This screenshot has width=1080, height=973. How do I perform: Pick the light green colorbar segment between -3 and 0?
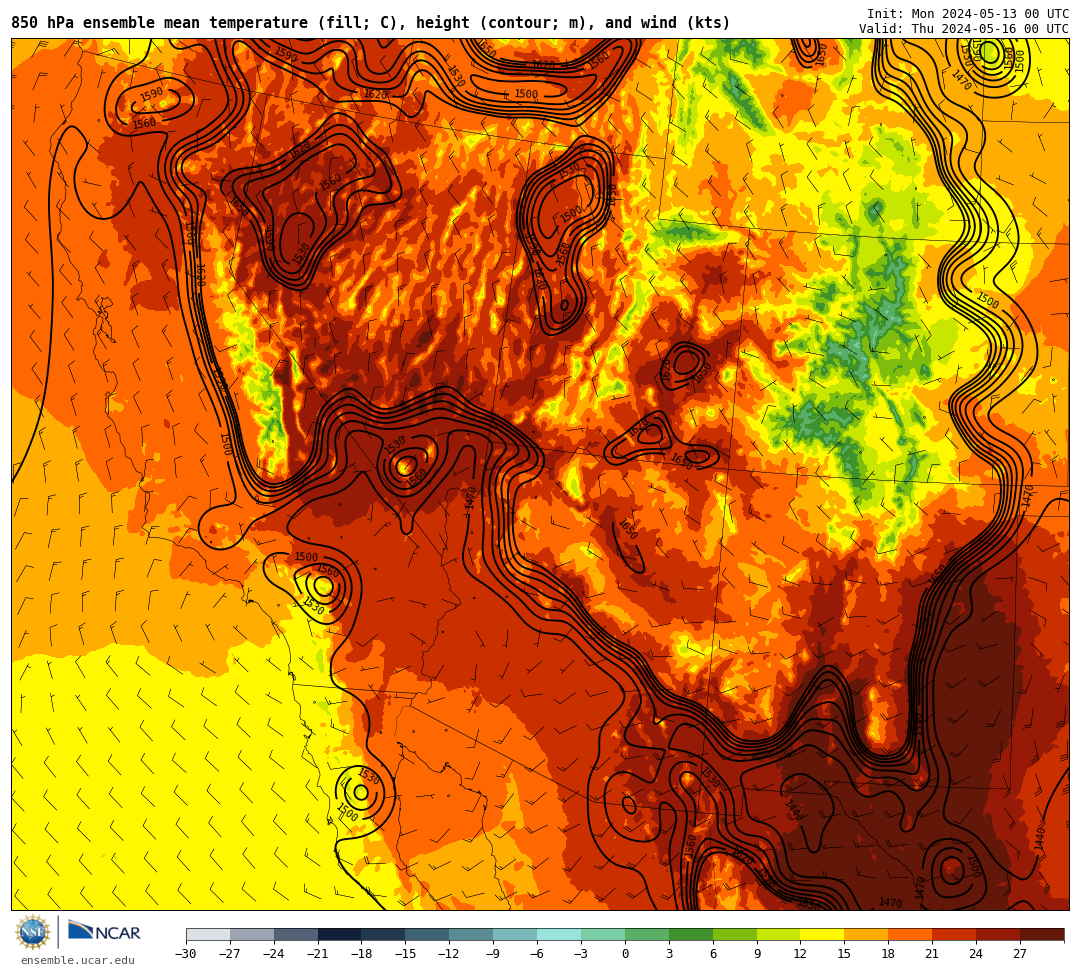[x=603, y=934]
